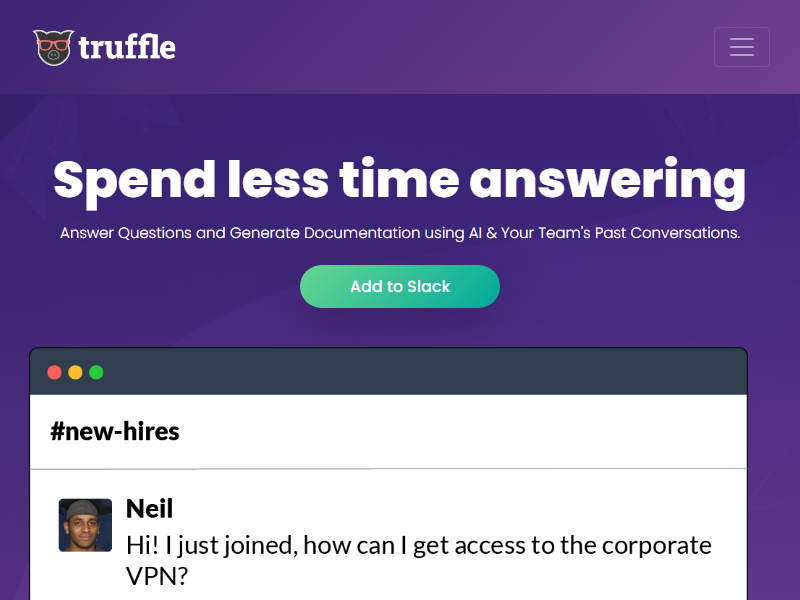Click the sender name Neil
Image resolution: width=800 pixels, height=600 pixels.
(149, 508)
